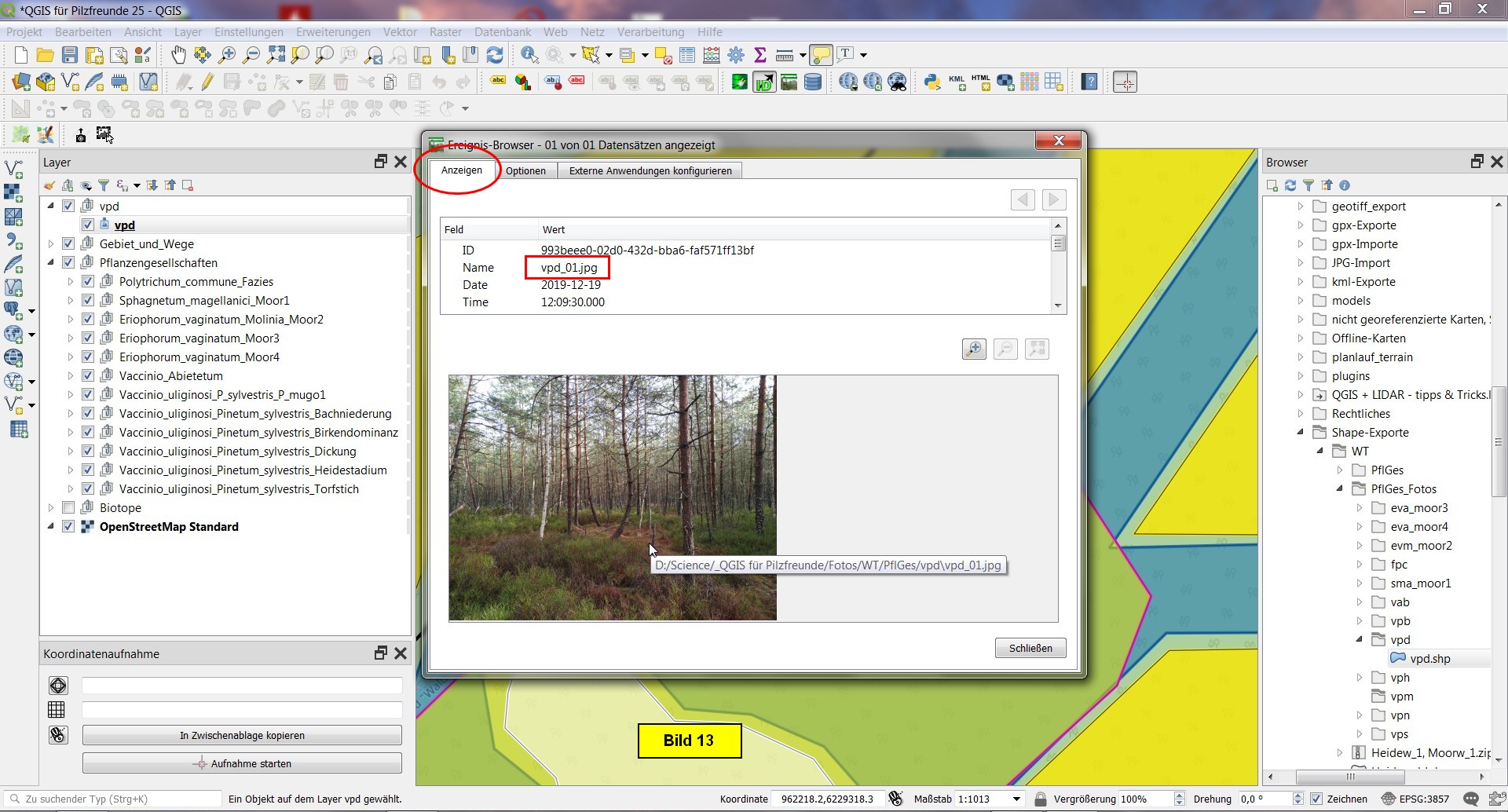Viewport: 1508px width, 812px height.
Task: Select the Pan Map hand tool
Action: click(x=178, y=54)
